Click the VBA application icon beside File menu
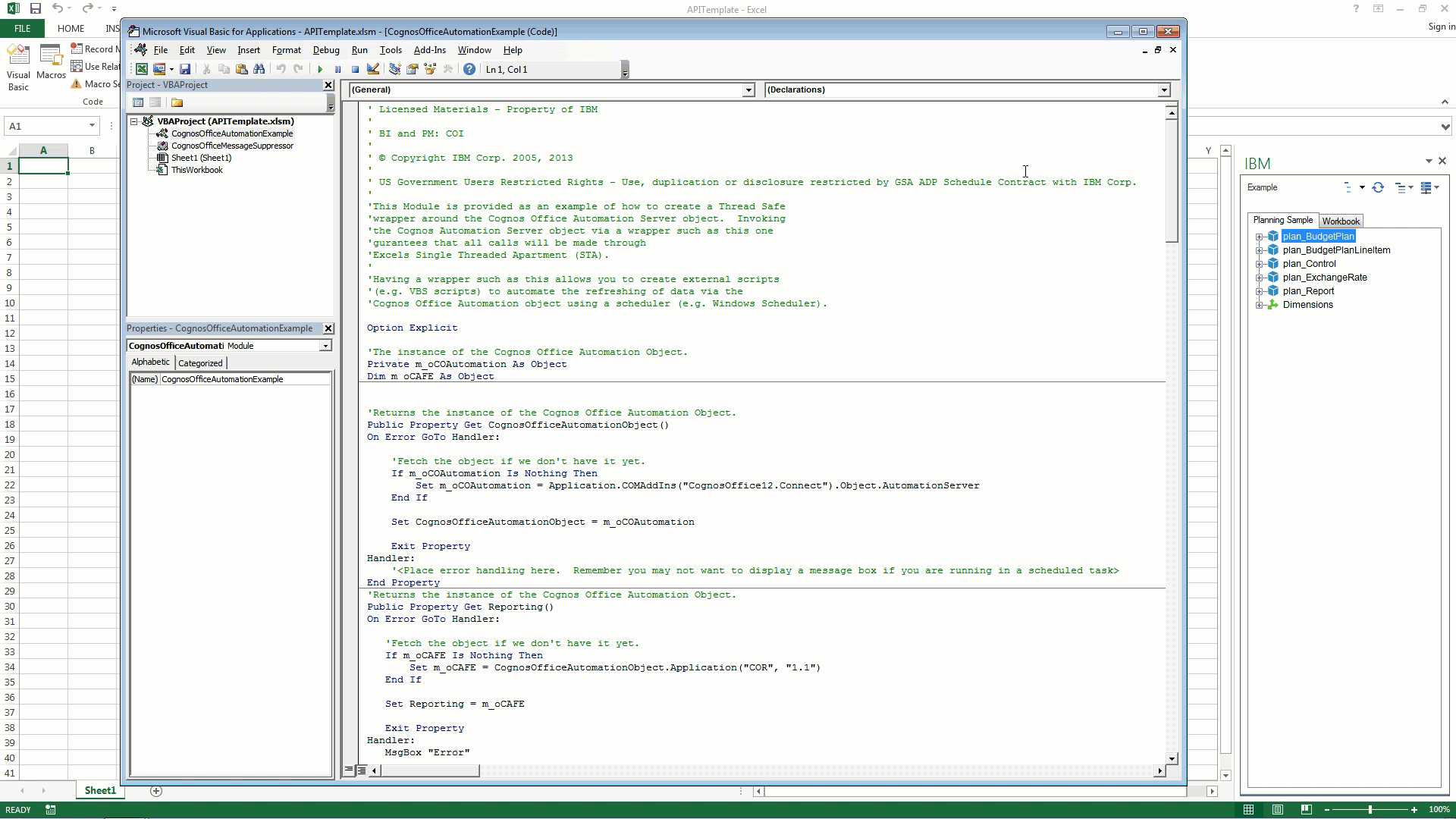Image resolution: width=1456 pixels, height=819 pixels. coord(140,50)
